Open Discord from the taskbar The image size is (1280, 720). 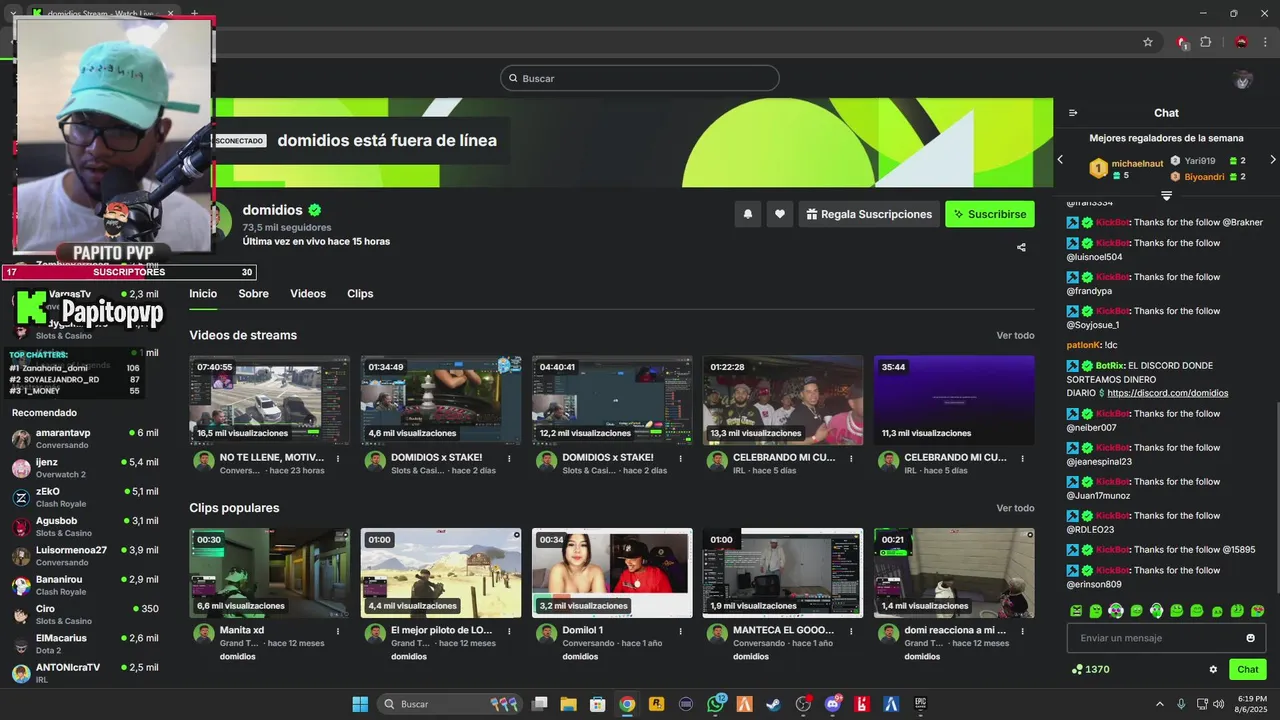(833, 704)
